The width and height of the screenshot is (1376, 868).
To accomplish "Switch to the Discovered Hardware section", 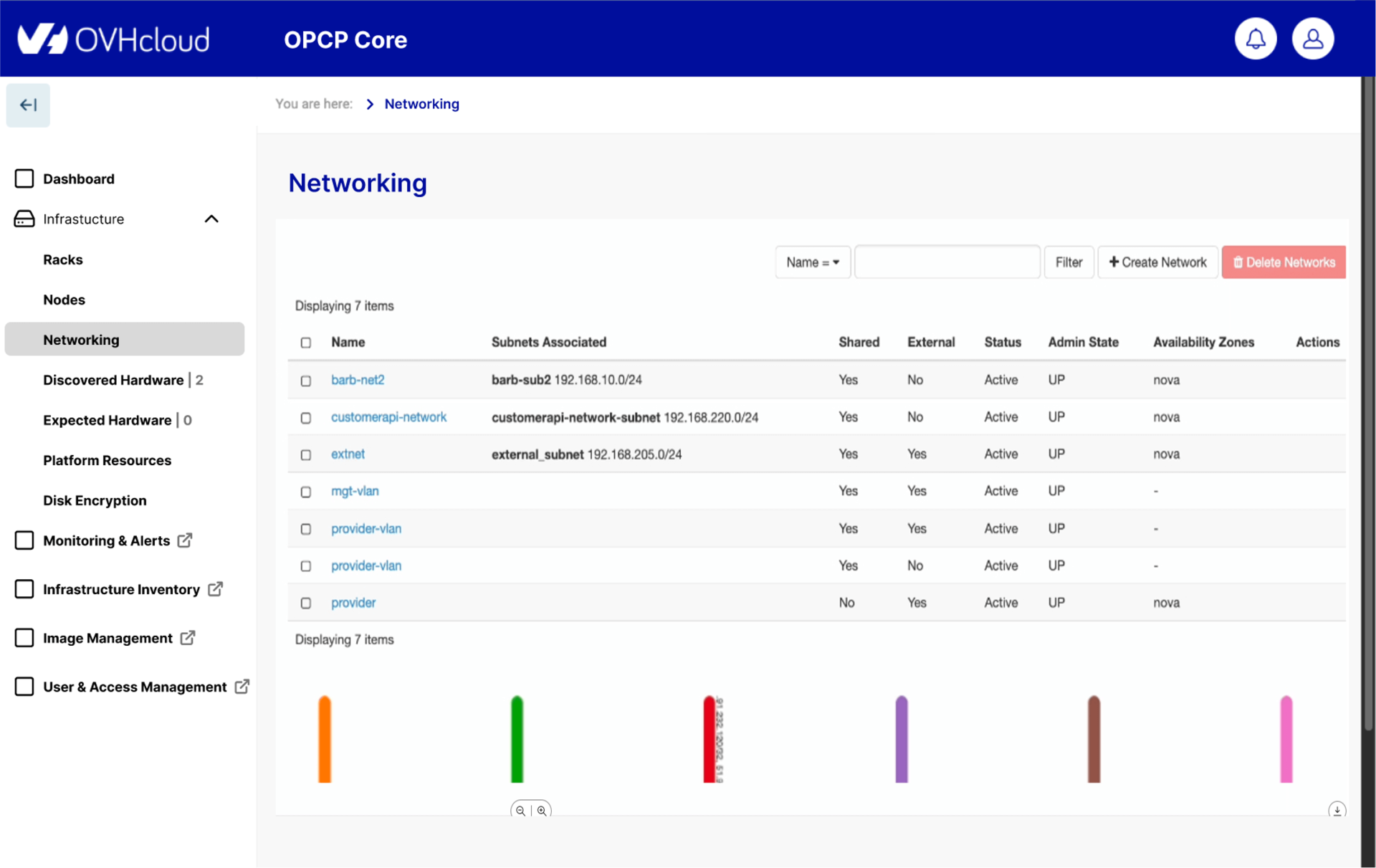I will pos(112,380).
